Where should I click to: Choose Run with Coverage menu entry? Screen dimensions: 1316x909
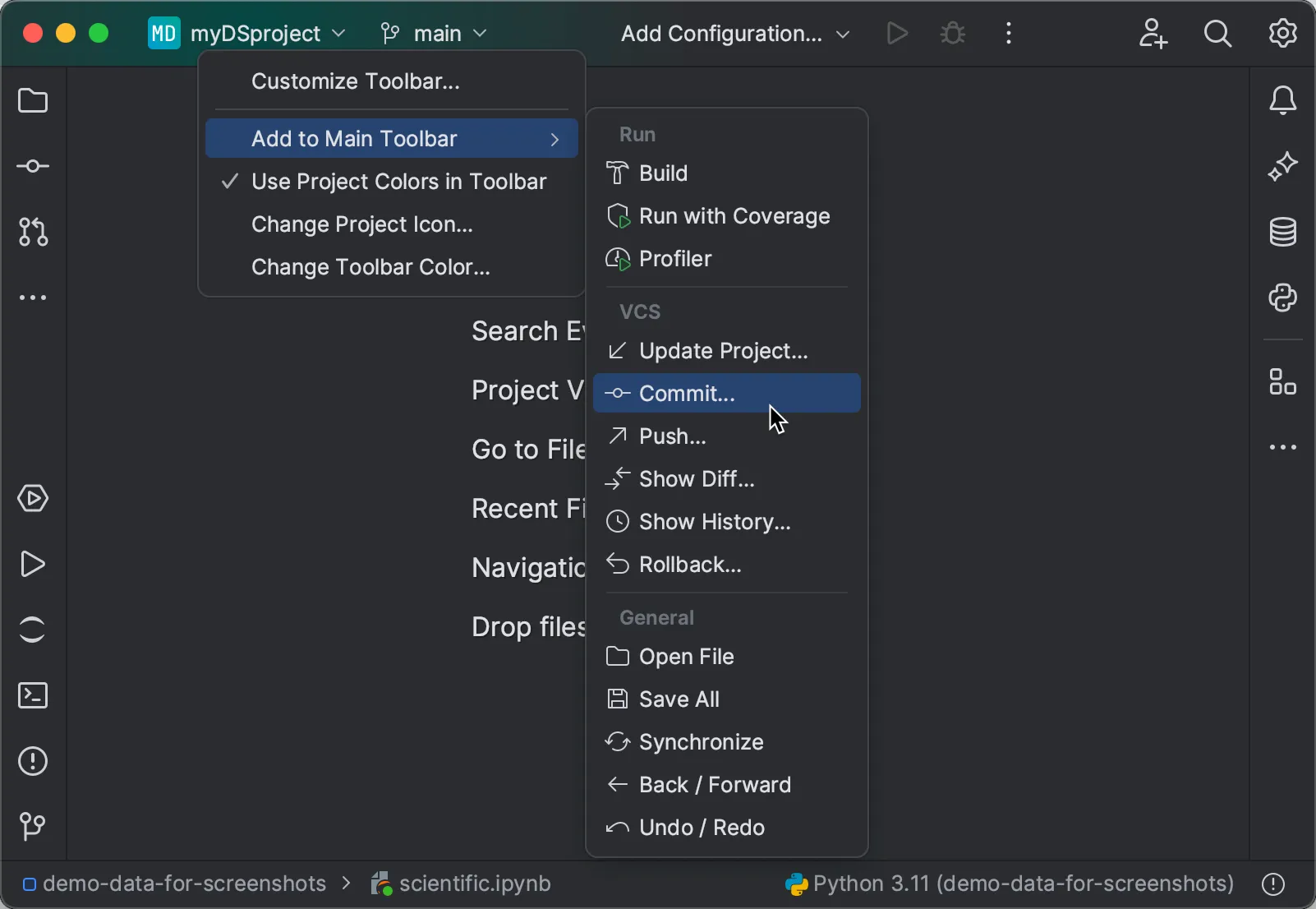pos(734,216)
